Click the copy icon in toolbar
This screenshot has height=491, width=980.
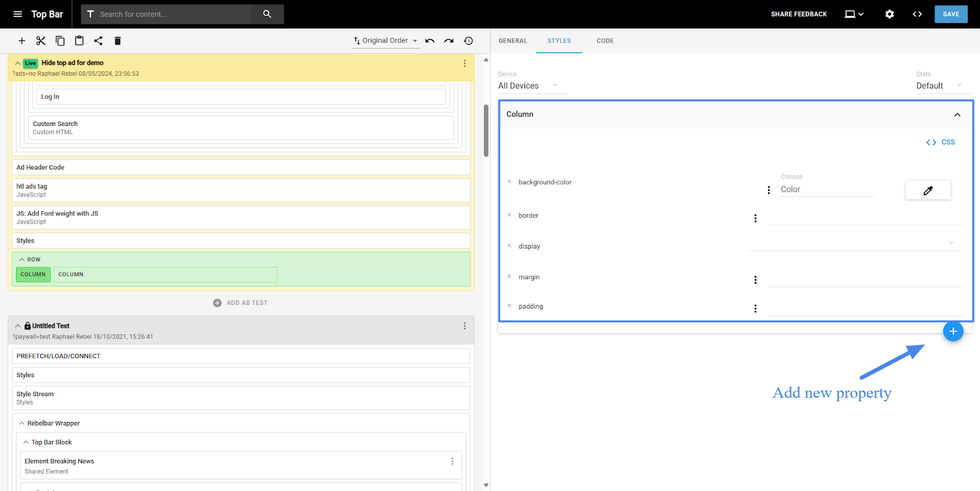(60, 41)
